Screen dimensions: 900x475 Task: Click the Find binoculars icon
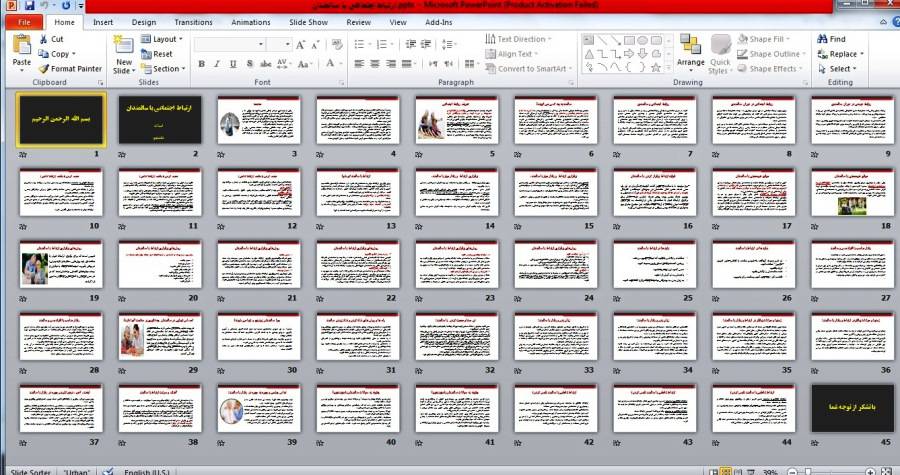[x=820, y=39]
